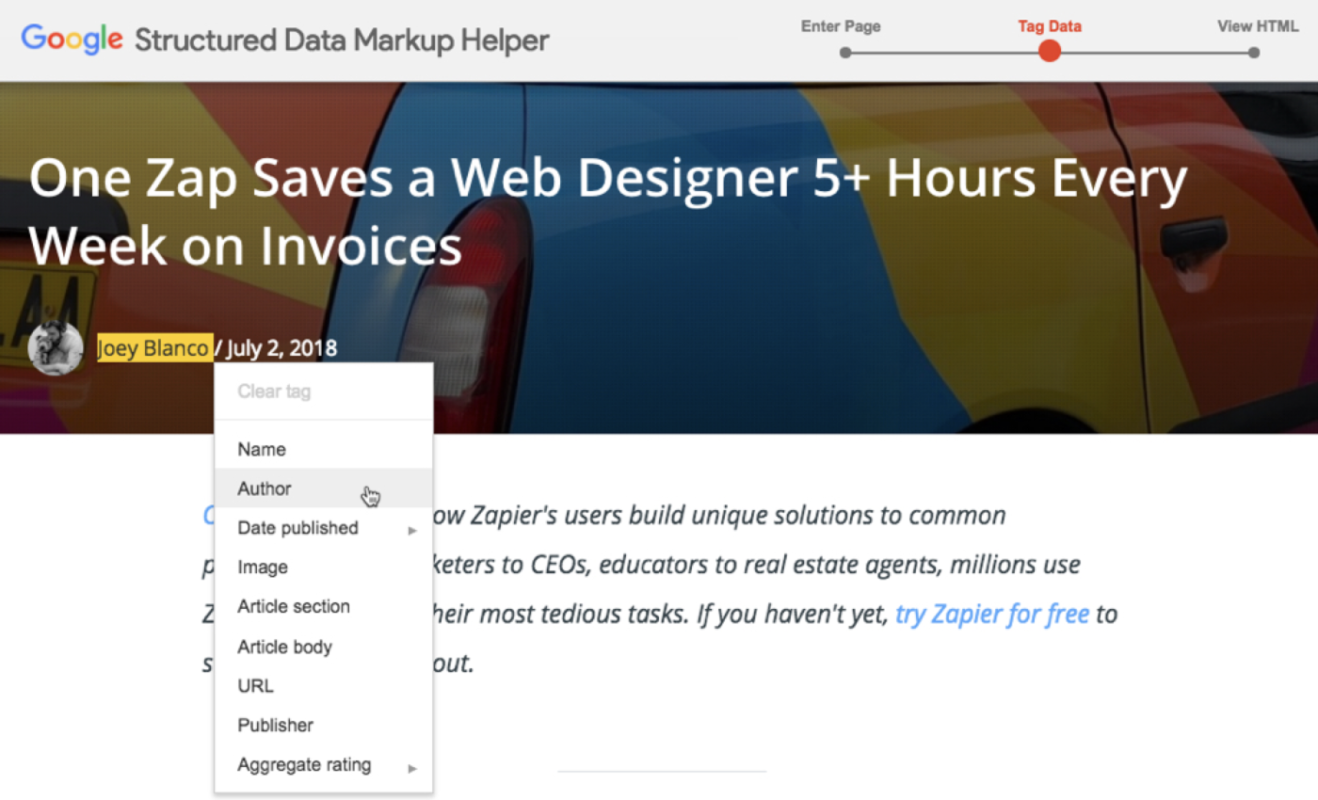Click the Google logo
1318x800 pixels.
pyautogui.click(x=72, y=40)
